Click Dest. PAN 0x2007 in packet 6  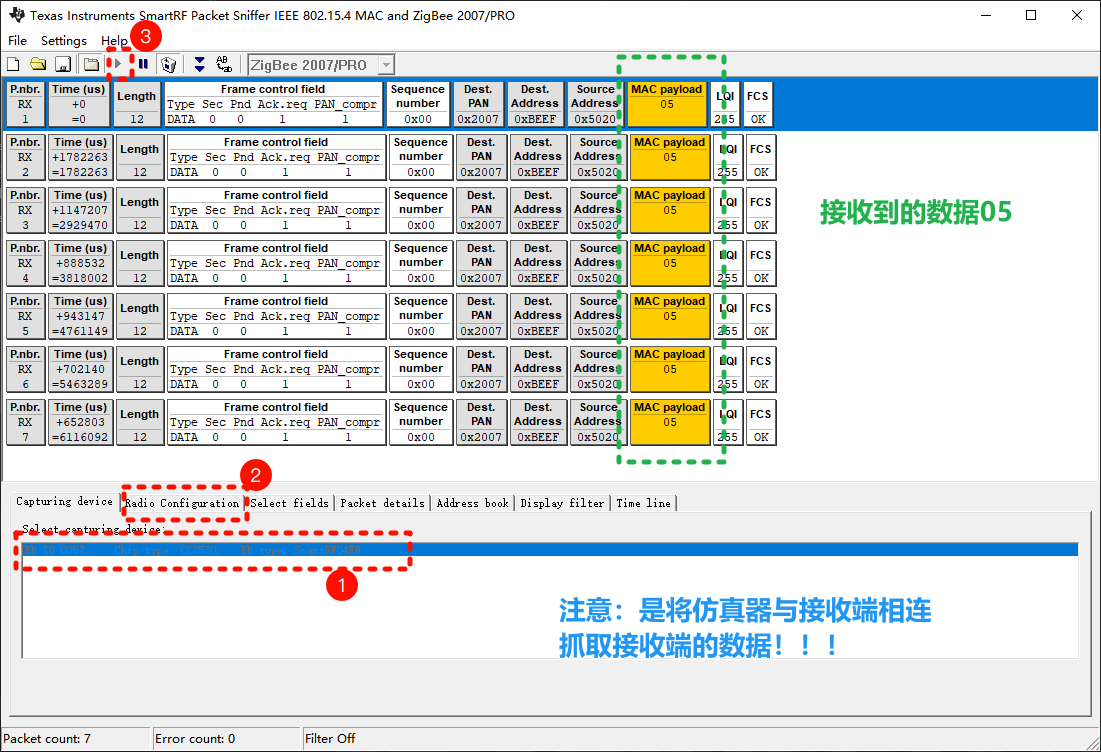click(x=481, y=369)
